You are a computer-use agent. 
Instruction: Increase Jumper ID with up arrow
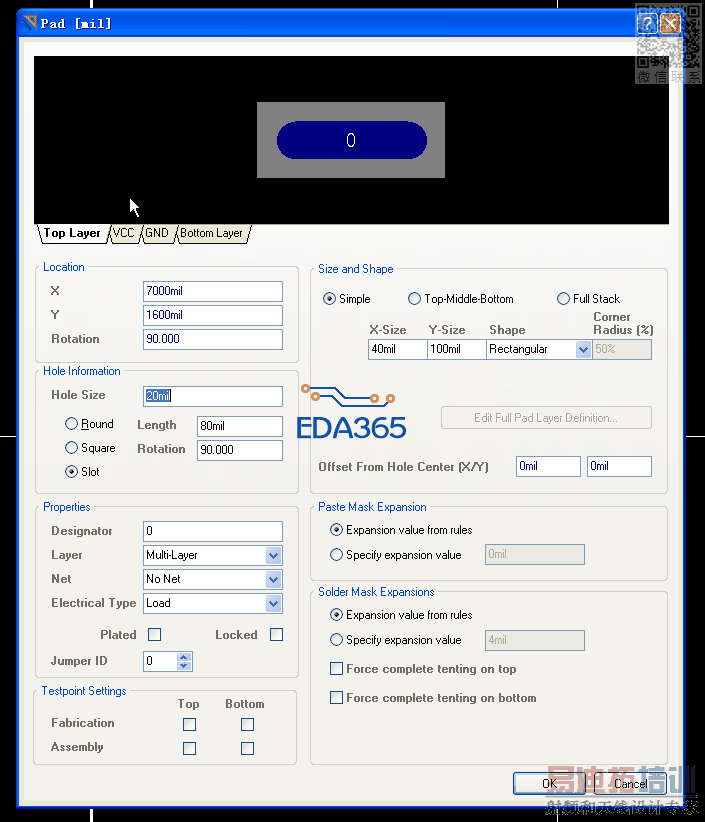183,657
